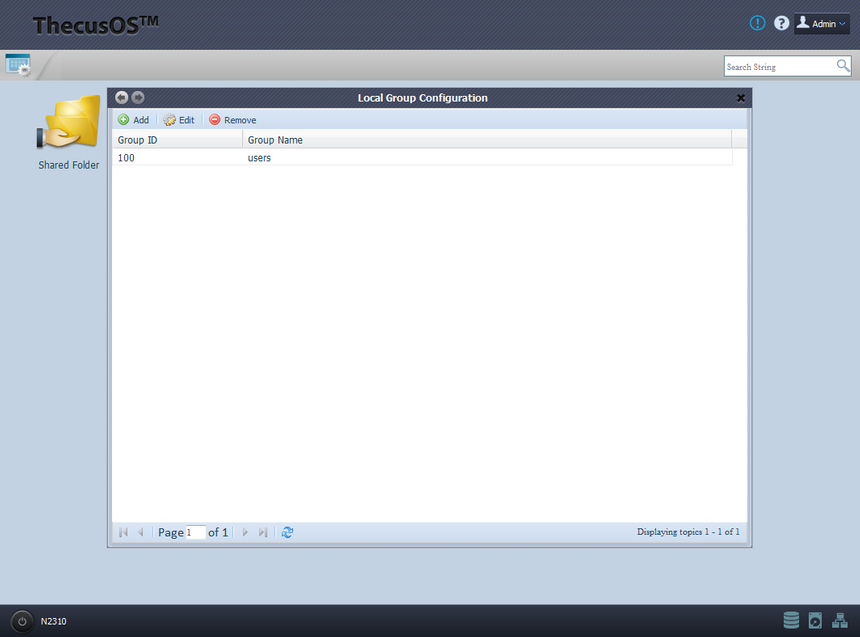Focus the Search String field
The width and height of the screenshot is (860, 637).
[779, 67]
